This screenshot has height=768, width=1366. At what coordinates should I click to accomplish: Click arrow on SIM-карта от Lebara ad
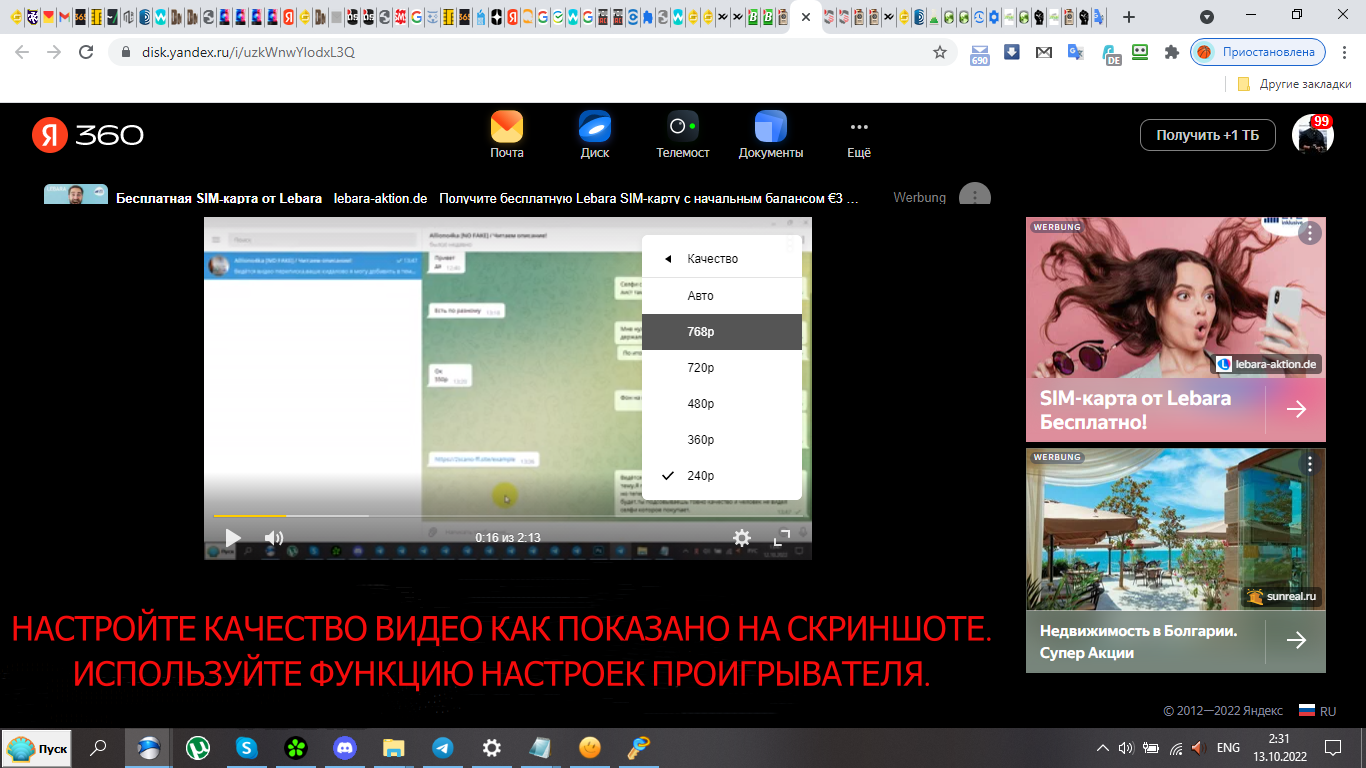point(1296,409)
